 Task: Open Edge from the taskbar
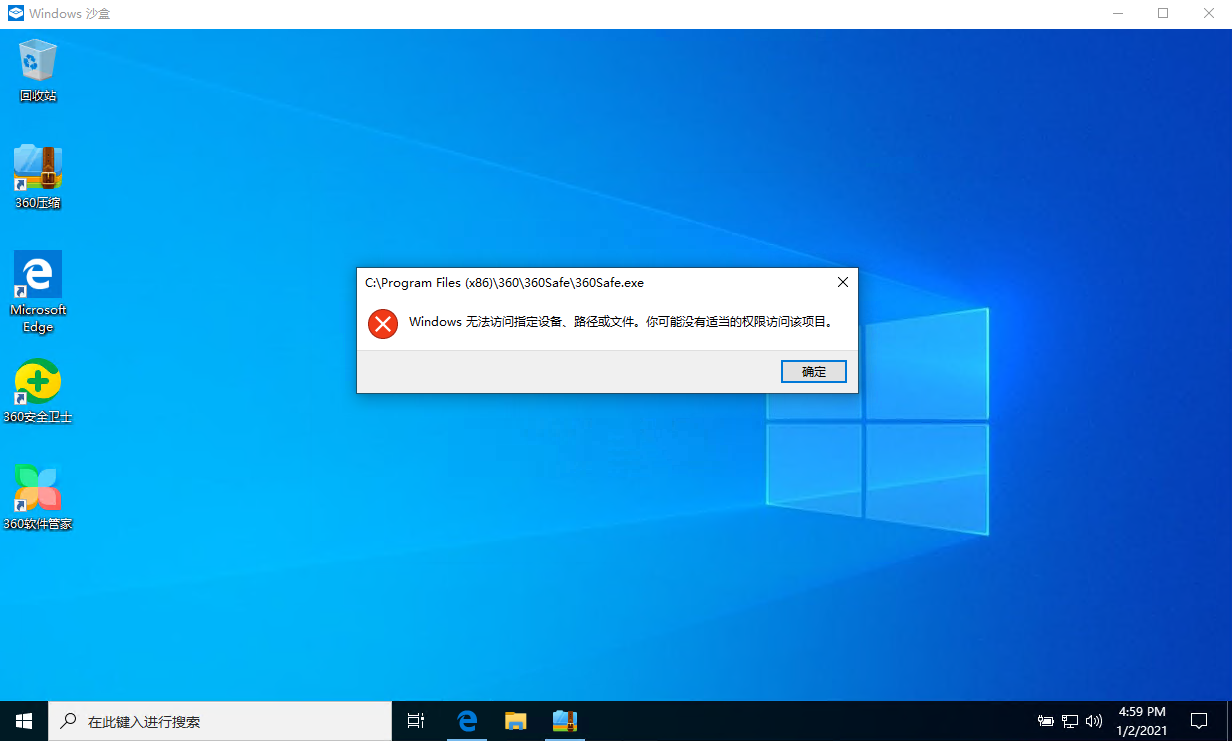(x=466, y=721)
